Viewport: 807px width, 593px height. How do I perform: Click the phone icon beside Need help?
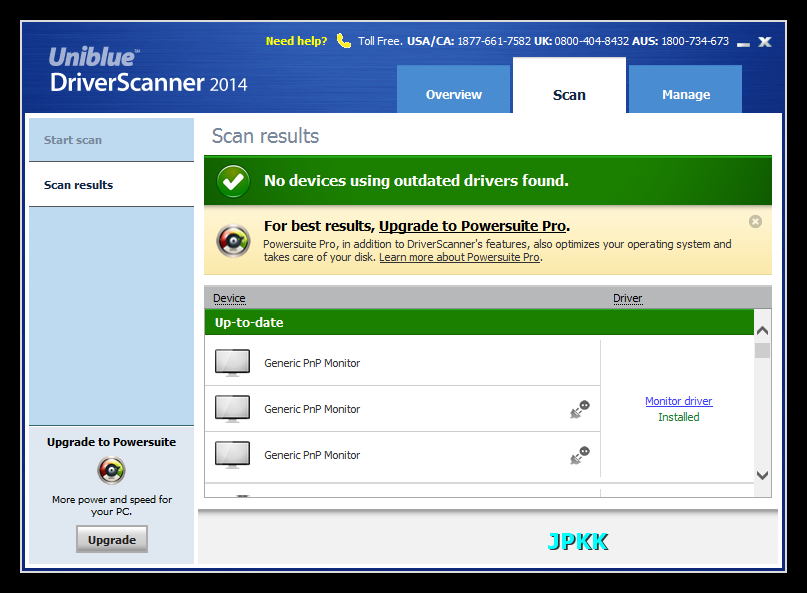tap(343, 40)
